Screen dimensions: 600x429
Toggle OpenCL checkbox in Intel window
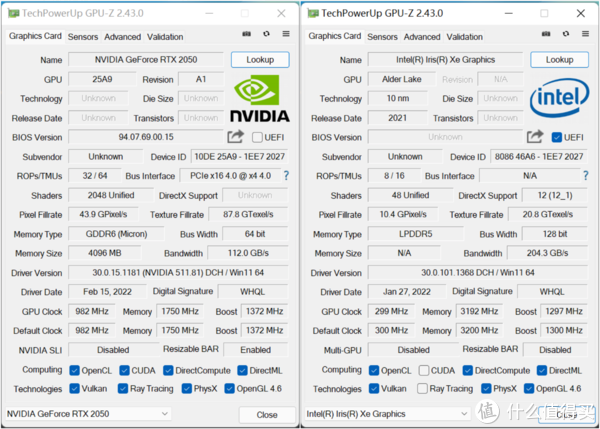tap(374, 370)
